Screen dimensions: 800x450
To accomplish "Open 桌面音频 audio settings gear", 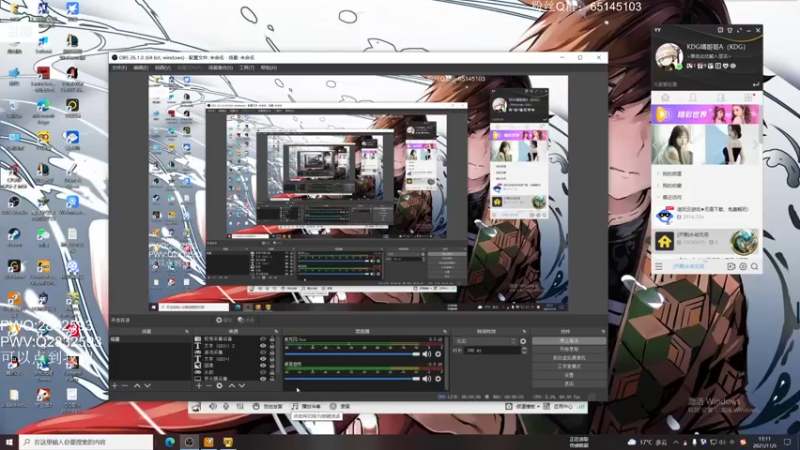I will click(x=438, y=379).
